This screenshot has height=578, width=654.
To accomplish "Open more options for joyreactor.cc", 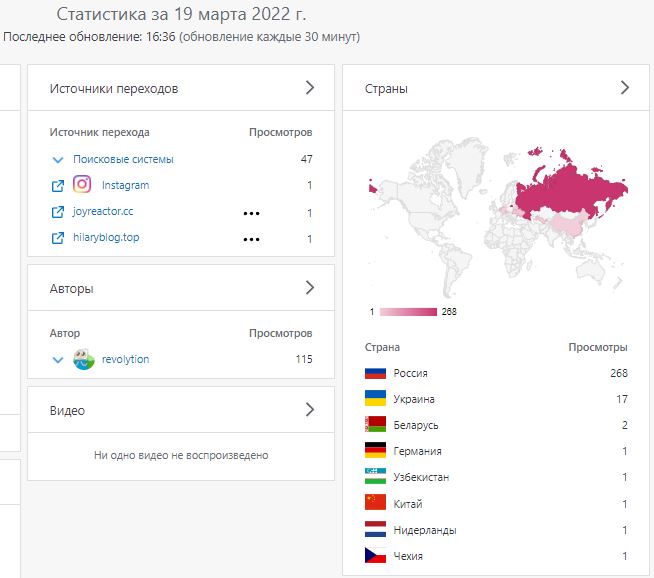I will point(252,213).
